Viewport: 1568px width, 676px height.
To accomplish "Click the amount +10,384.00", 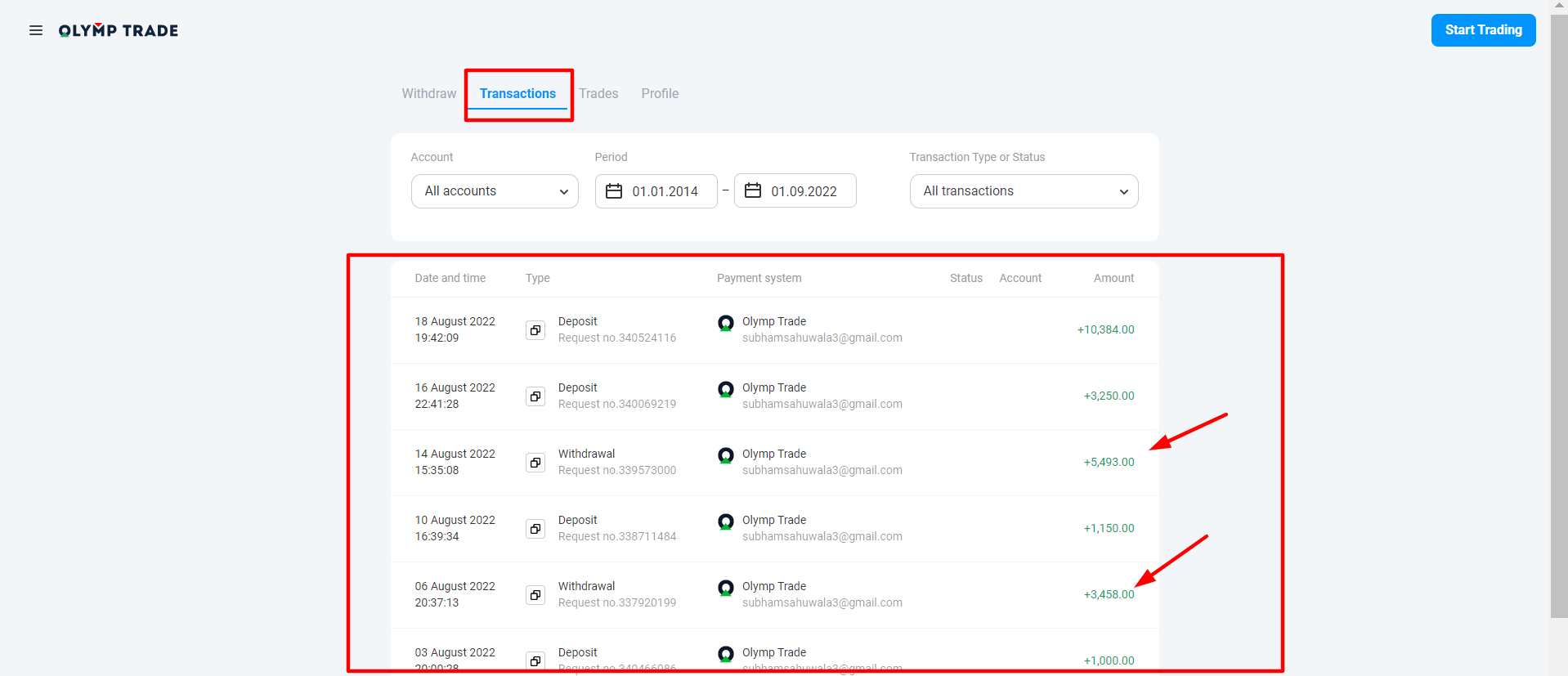I will pyautogui.click(x=1106, y=329).
